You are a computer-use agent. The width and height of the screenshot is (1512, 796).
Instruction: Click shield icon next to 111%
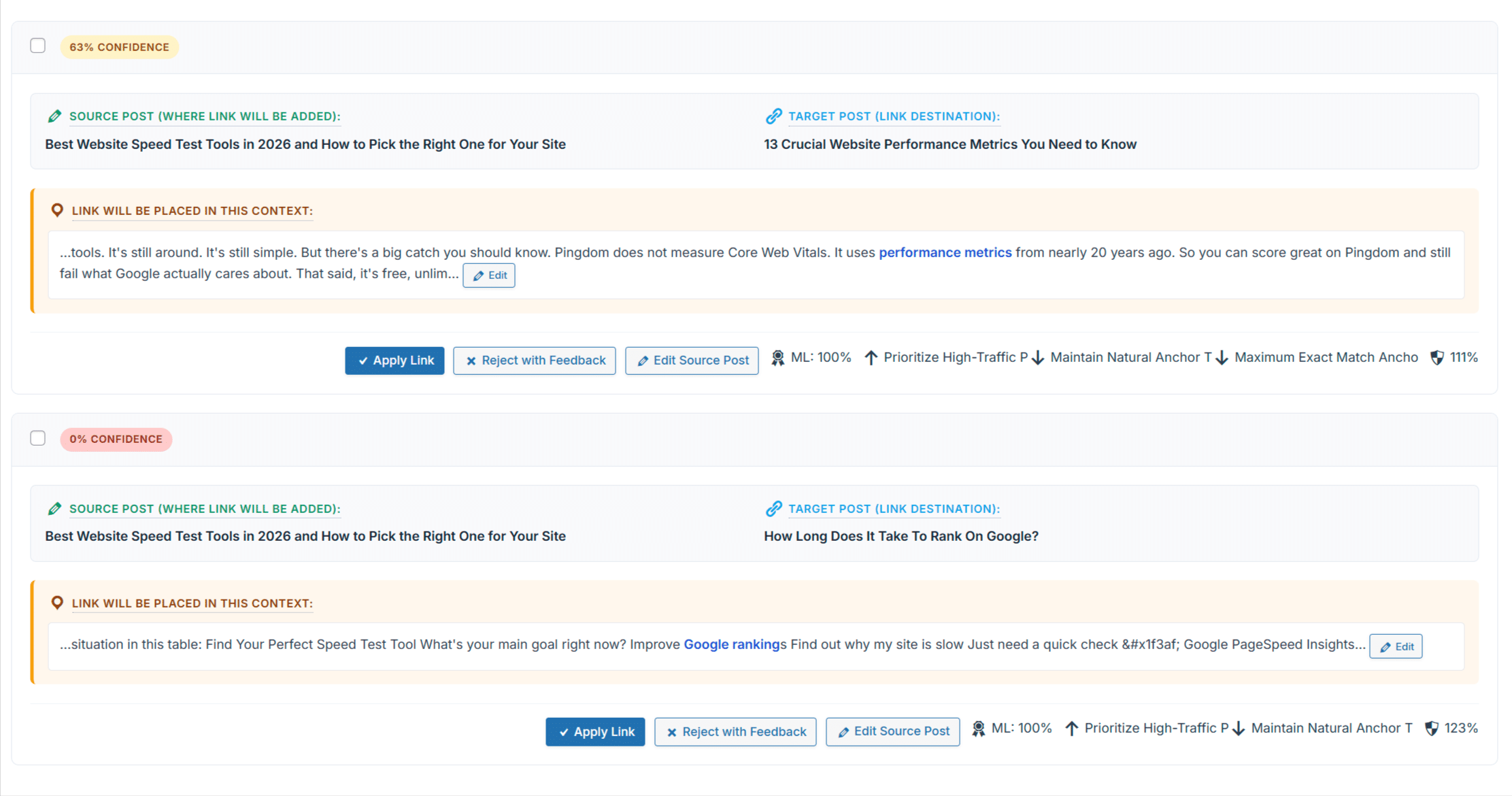click(x=1437, y=358)
